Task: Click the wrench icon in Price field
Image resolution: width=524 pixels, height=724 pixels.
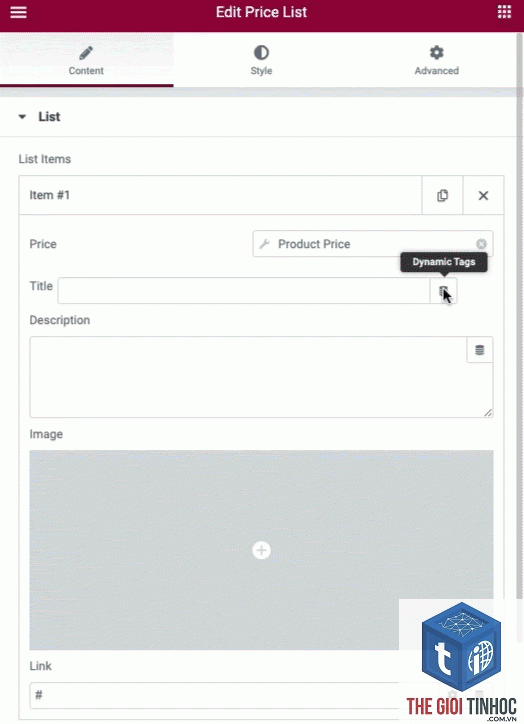Action: [x=265, y=244]
